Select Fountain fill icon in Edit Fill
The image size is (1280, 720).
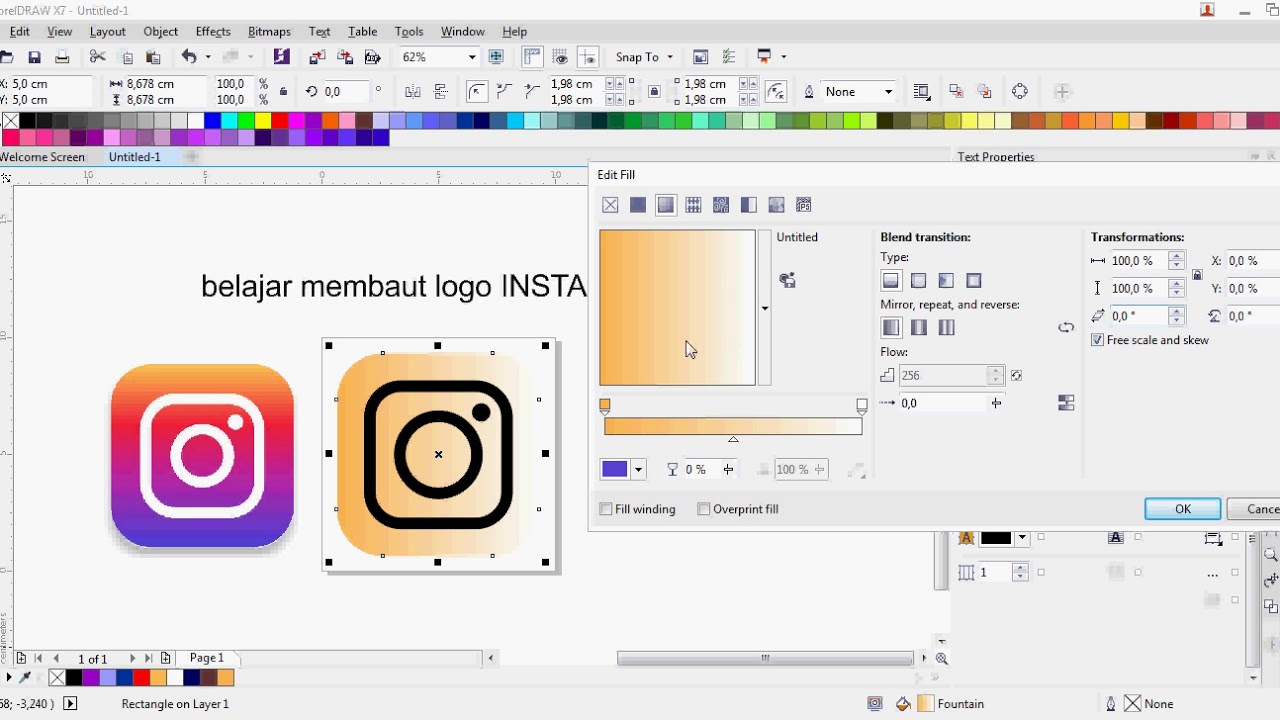pos(665,205)
